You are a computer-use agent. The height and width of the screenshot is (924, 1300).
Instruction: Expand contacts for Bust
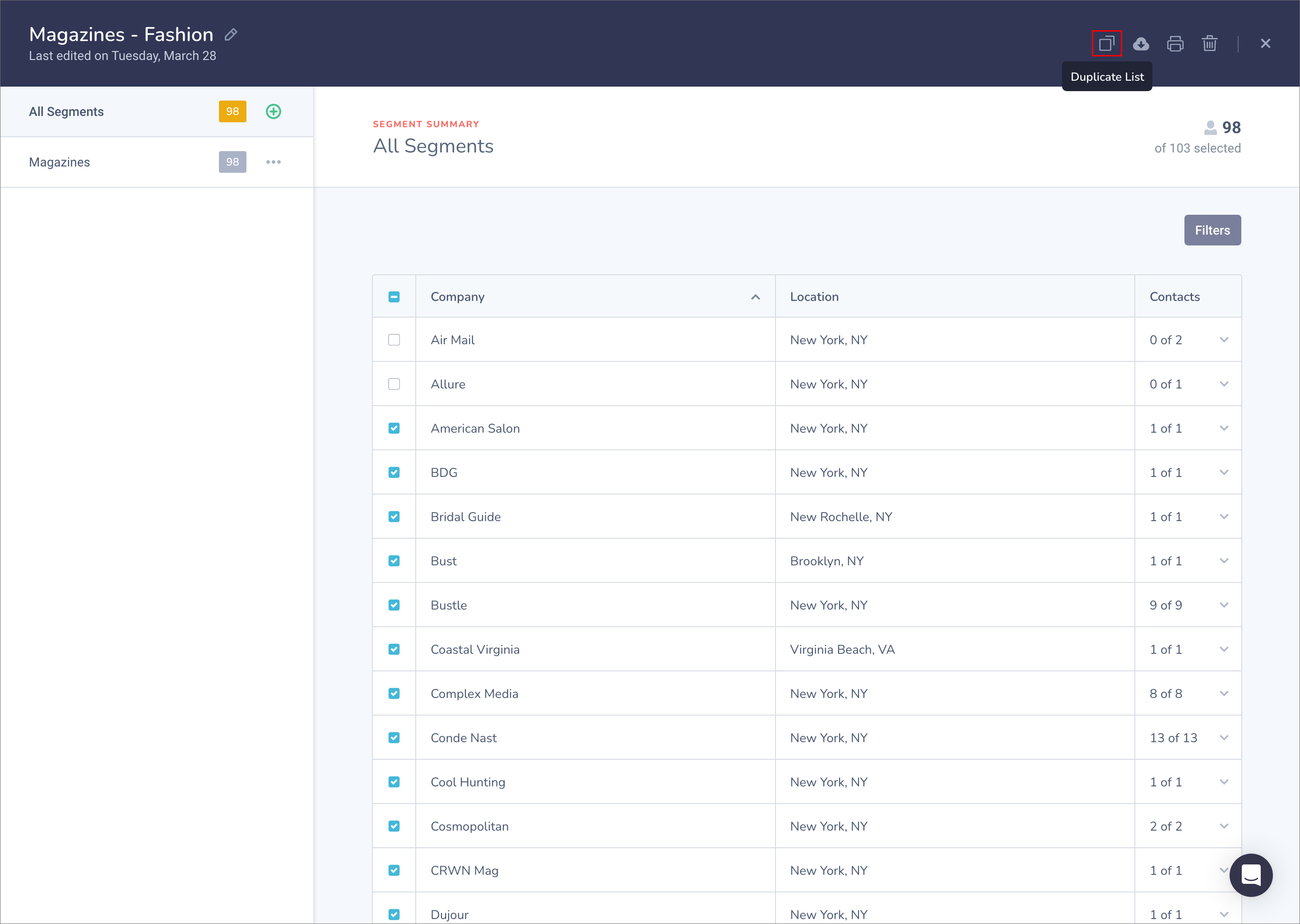[1224, 561]
